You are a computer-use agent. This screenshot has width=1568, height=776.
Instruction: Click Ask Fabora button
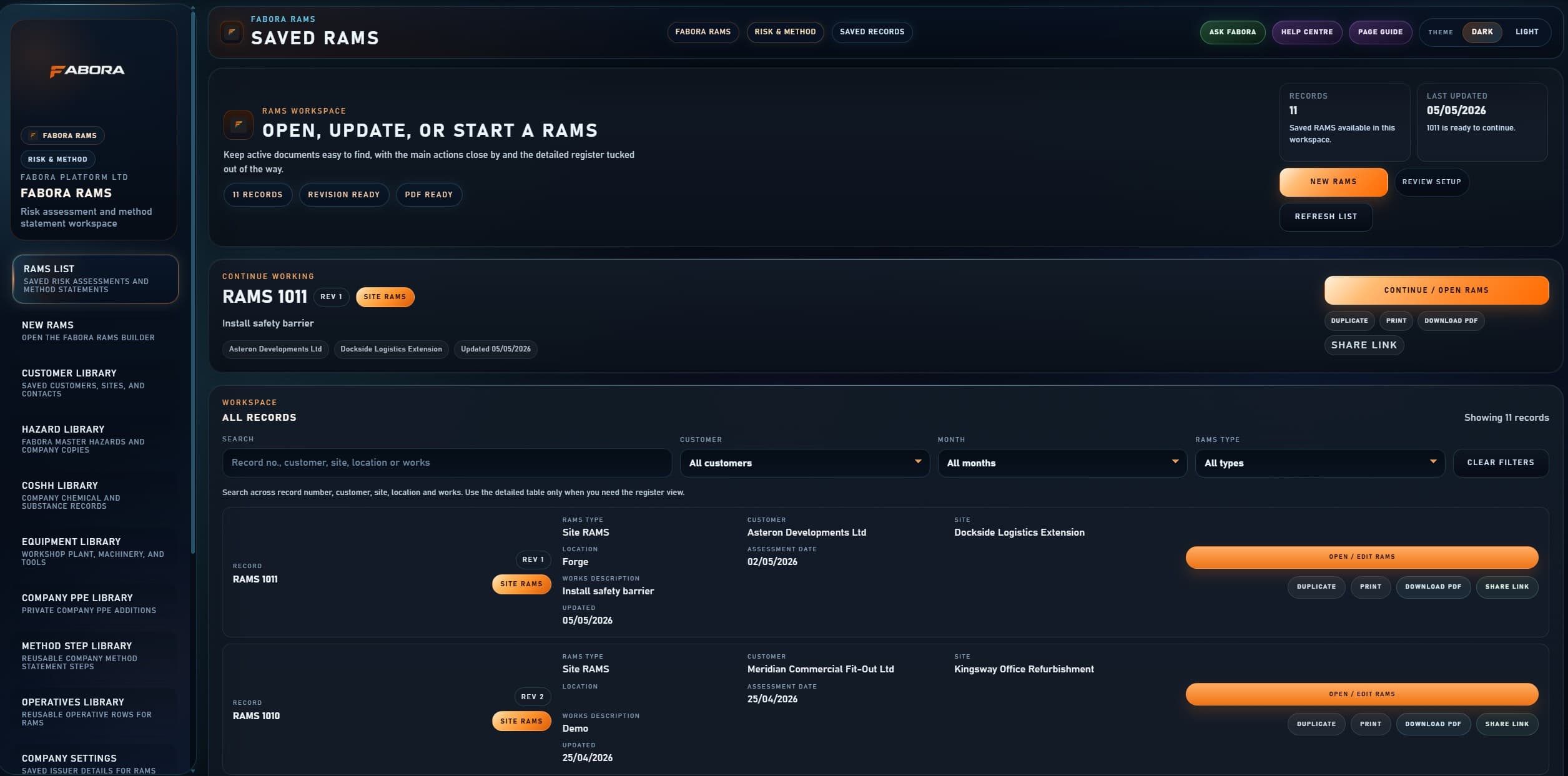[x=1232, y=32]
